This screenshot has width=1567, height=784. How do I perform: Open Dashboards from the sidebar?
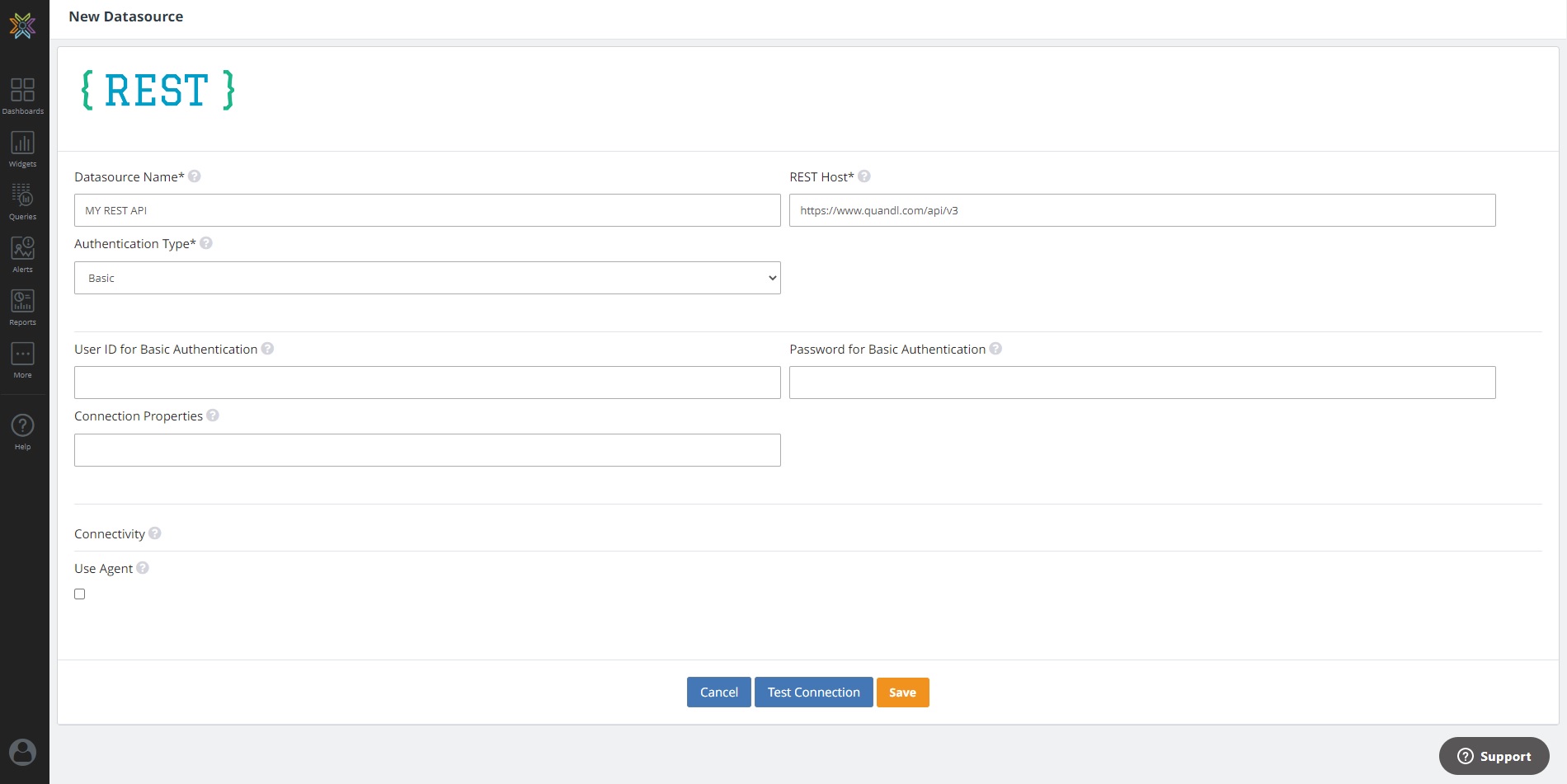(22, 96)
